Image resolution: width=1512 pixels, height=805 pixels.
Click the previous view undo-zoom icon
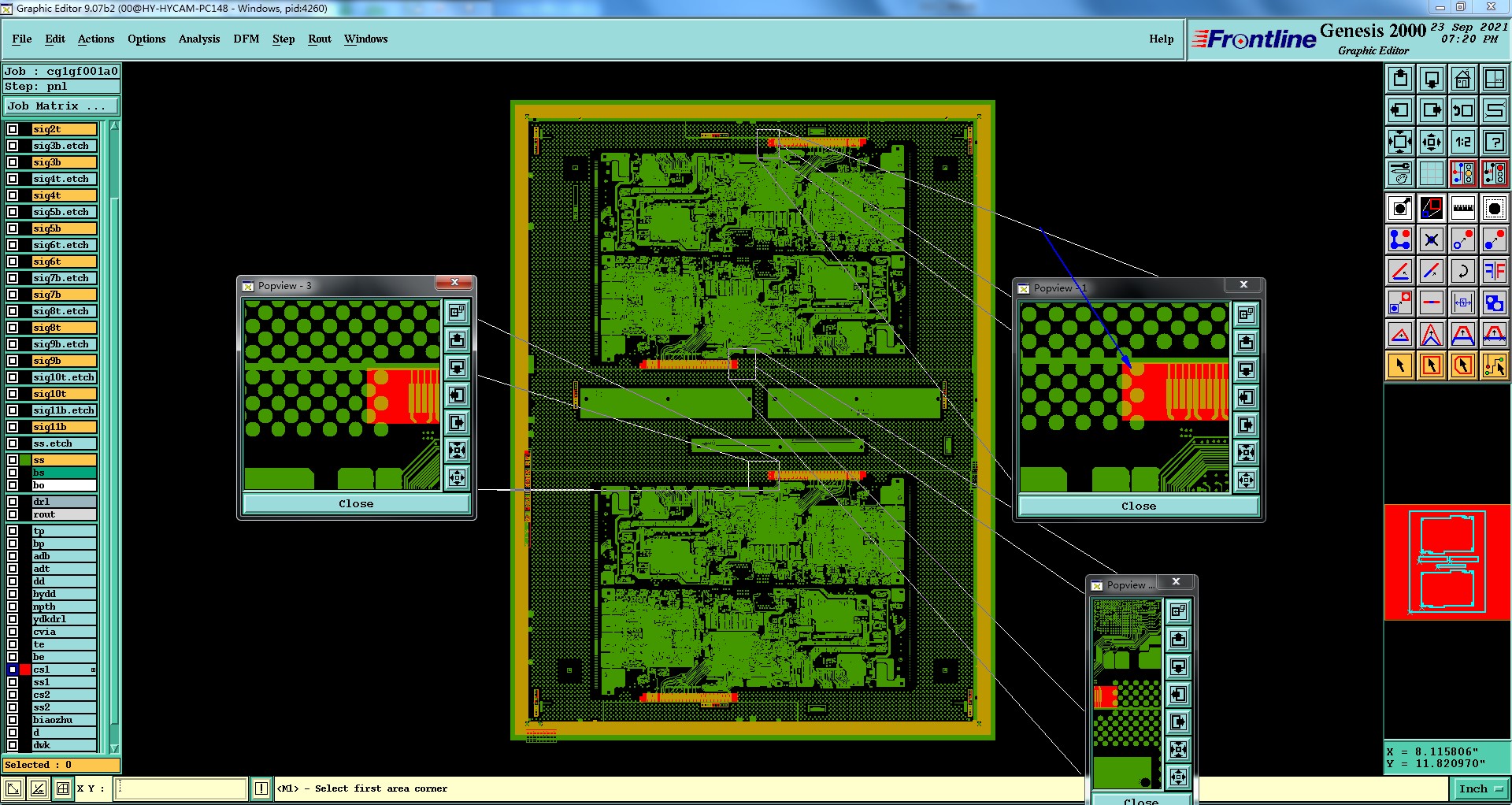(x=1463, y=110)
